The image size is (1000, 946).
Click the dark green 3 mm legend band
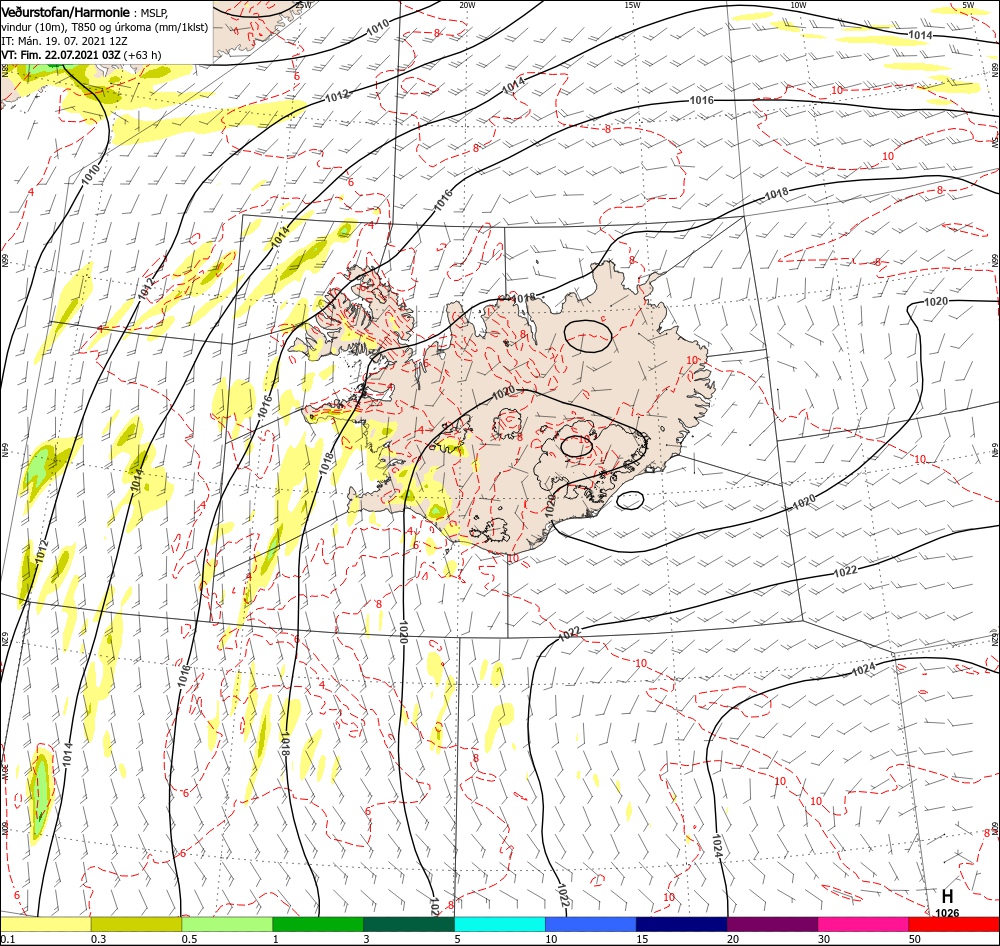pos(409,924)
